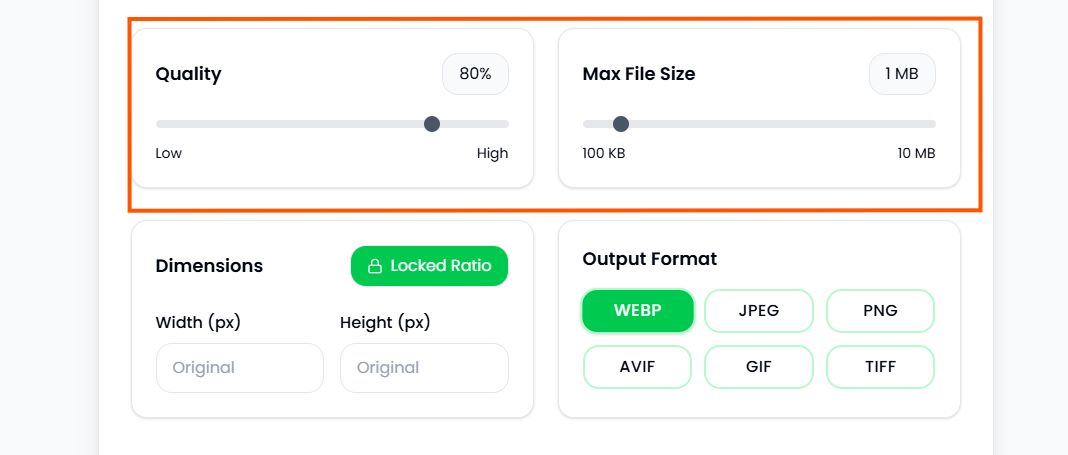The image size is (1068, 455).
Task: Select WEBP as the output format
Action: 637,310
